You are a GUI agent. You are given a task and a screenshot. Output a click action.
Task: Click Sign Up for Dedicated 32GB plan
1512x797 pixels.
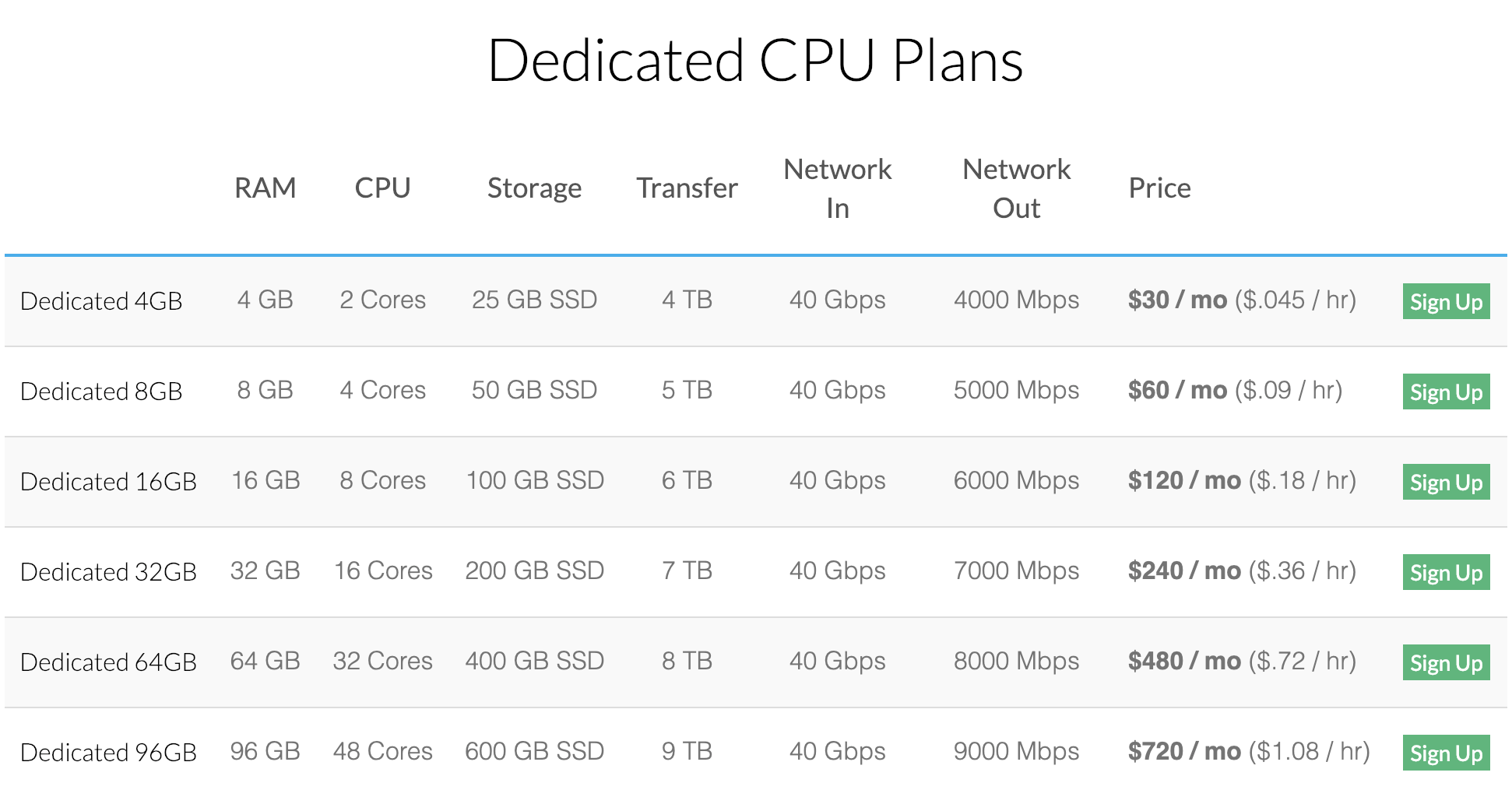(x=1446, y=572)
